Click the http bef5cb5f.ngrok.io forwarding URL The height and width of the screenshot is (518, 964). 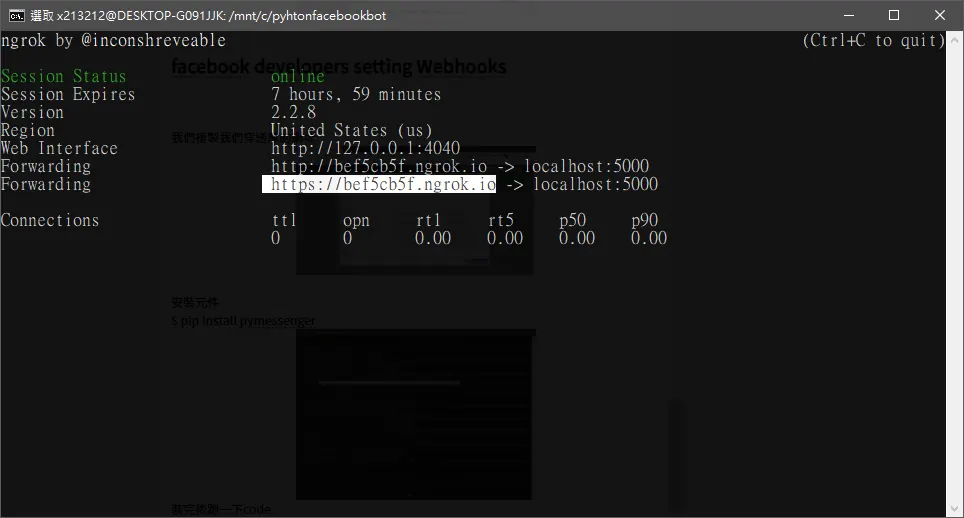point(379,166)
